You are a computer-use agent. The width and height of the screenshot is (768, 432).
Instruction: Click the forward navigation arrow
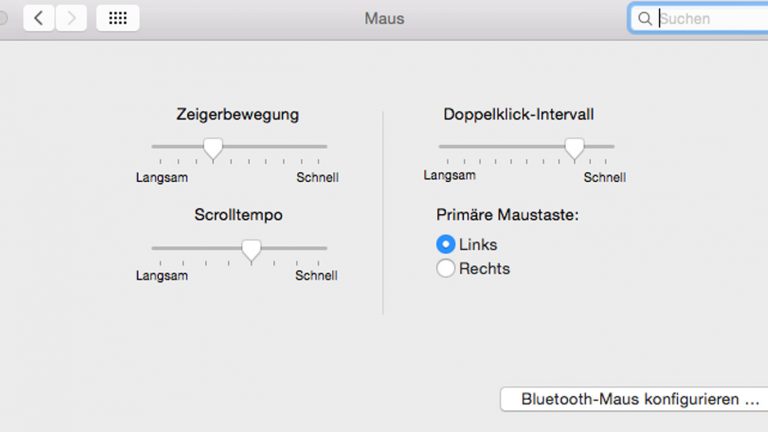[70, 18]
